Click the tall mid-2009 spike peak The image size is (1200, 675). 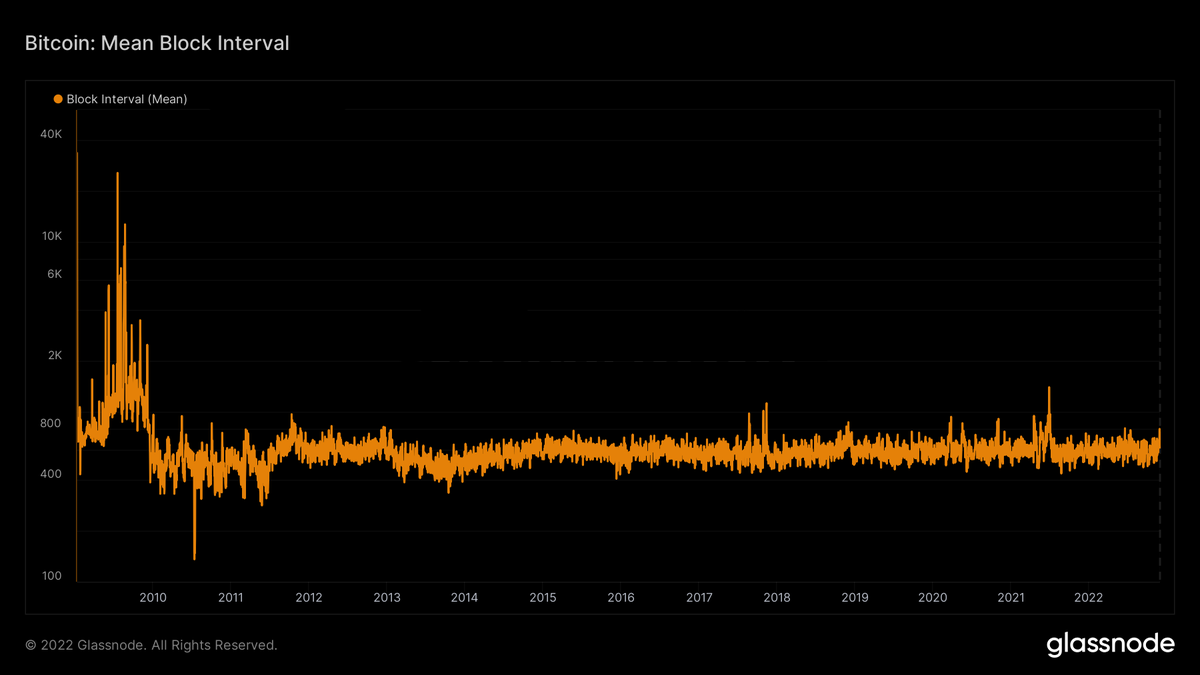point(118,174)
